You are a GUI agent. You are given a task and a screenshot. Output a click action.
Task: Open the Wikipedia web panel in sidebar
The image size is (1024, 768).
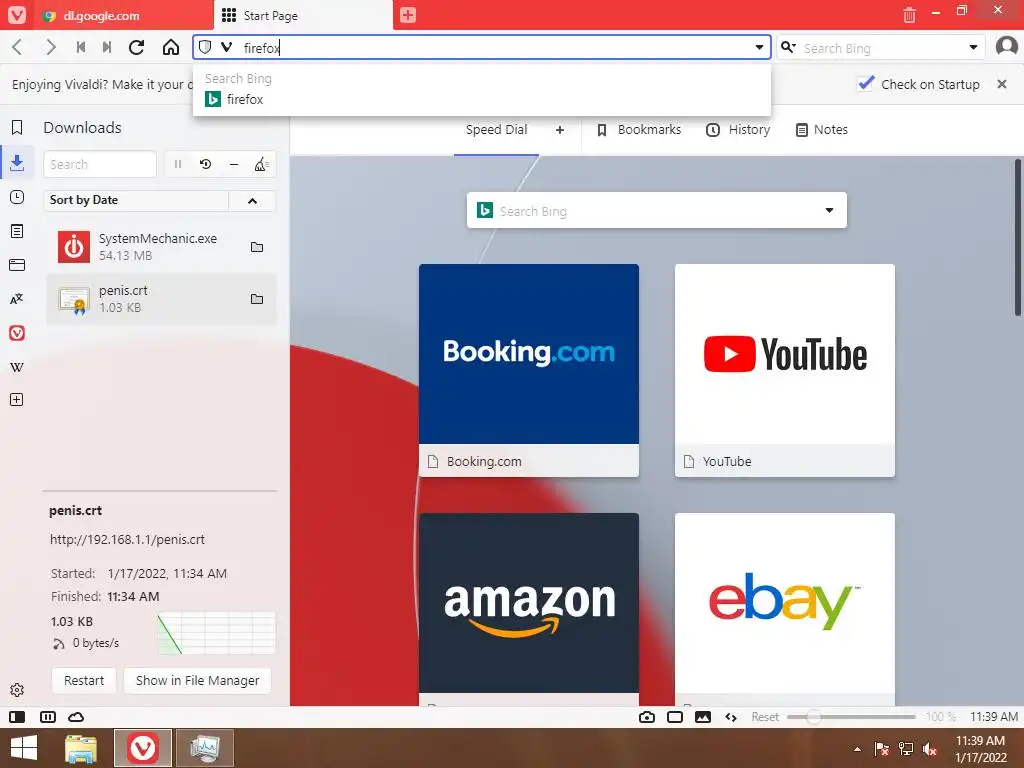(x=17, y=367)
